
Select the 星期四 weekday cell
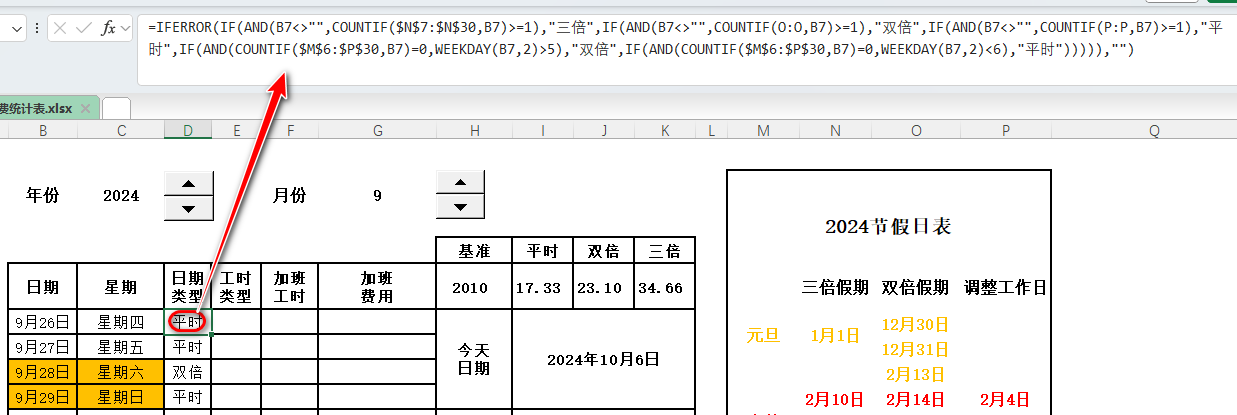coord(121,322)
